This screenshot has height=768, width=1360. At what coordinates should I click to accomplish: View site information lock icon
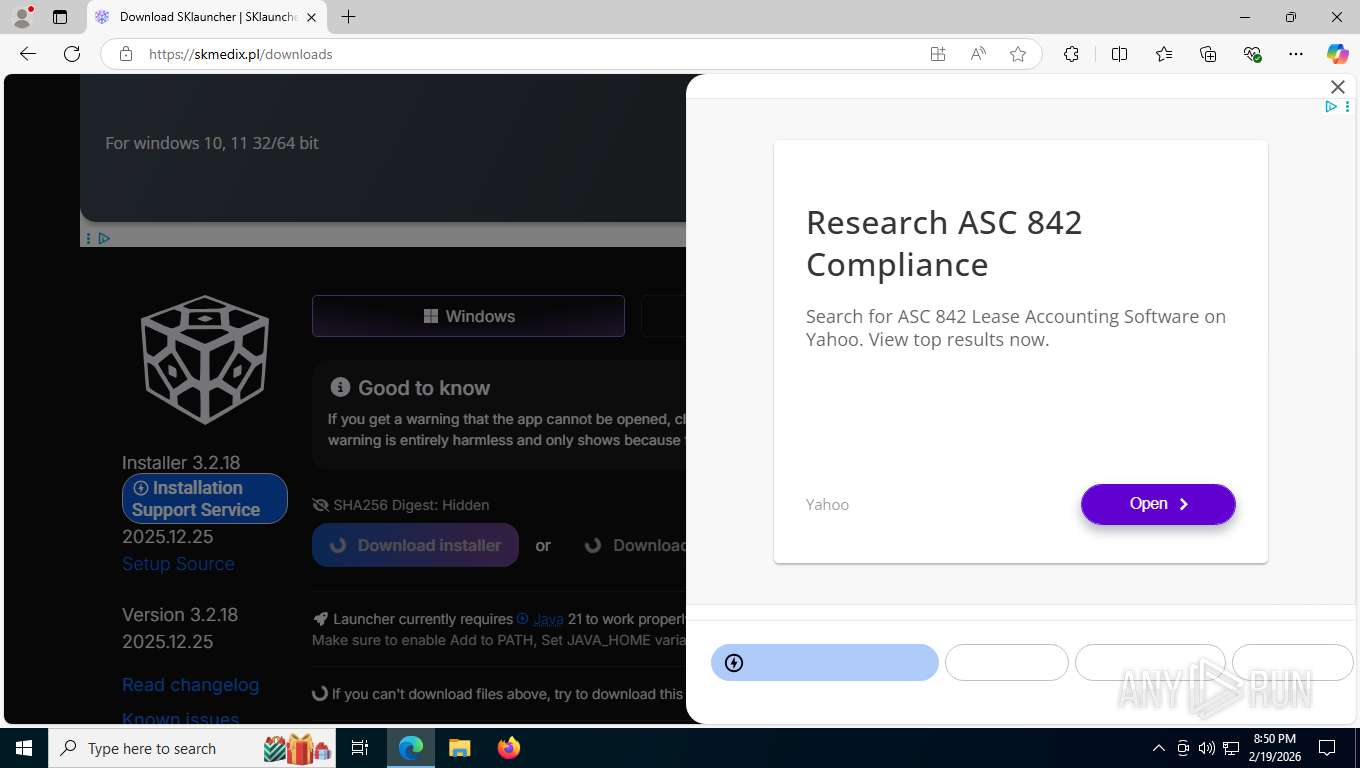126,54
